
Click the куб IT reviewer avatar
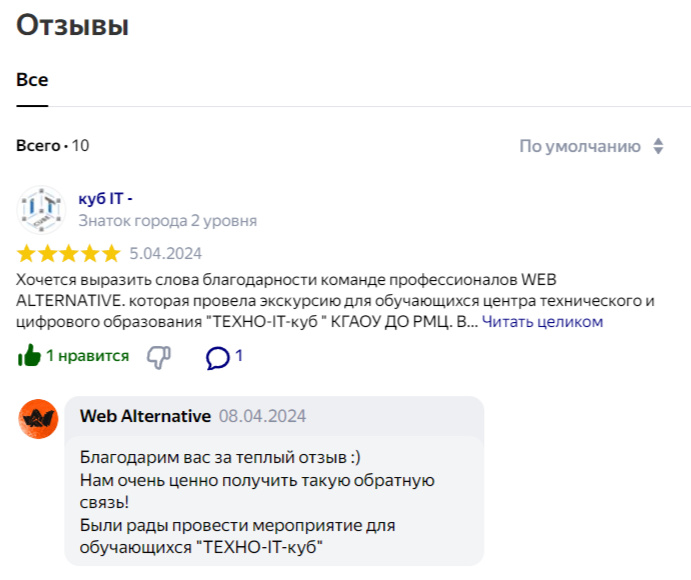point(41,209)
